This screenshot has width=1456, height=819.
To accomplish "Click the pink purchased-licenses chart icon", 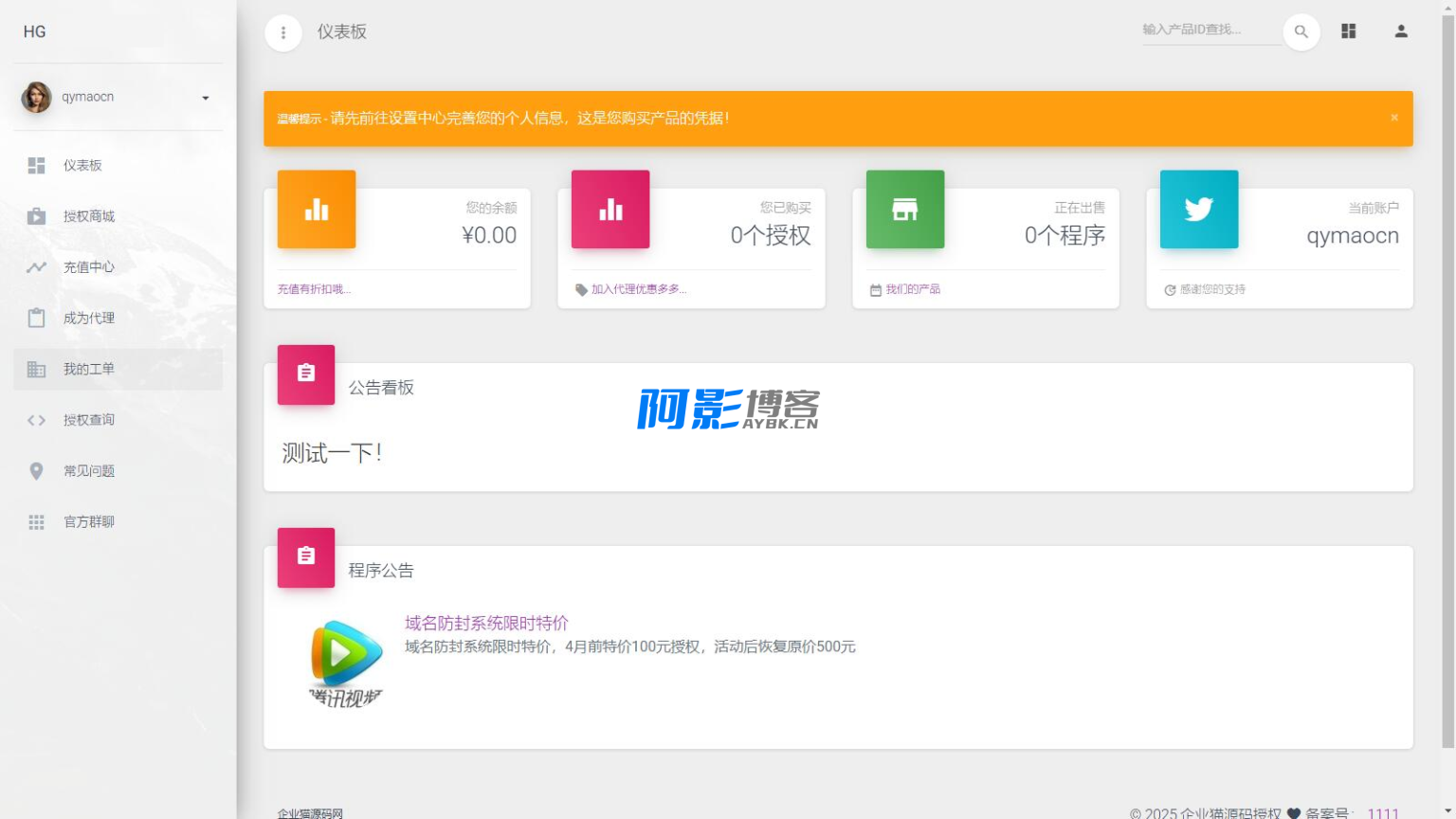I will click(610, 209).
